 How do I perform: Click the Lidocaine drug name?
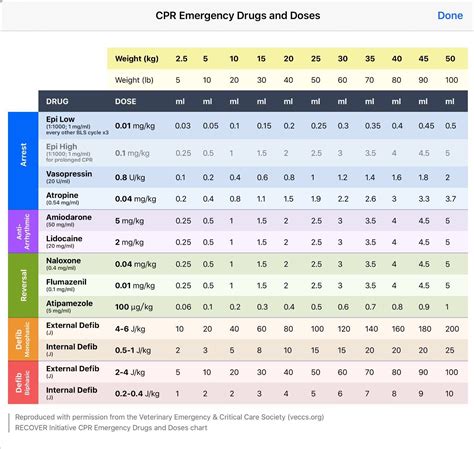[x=64, y=239]
